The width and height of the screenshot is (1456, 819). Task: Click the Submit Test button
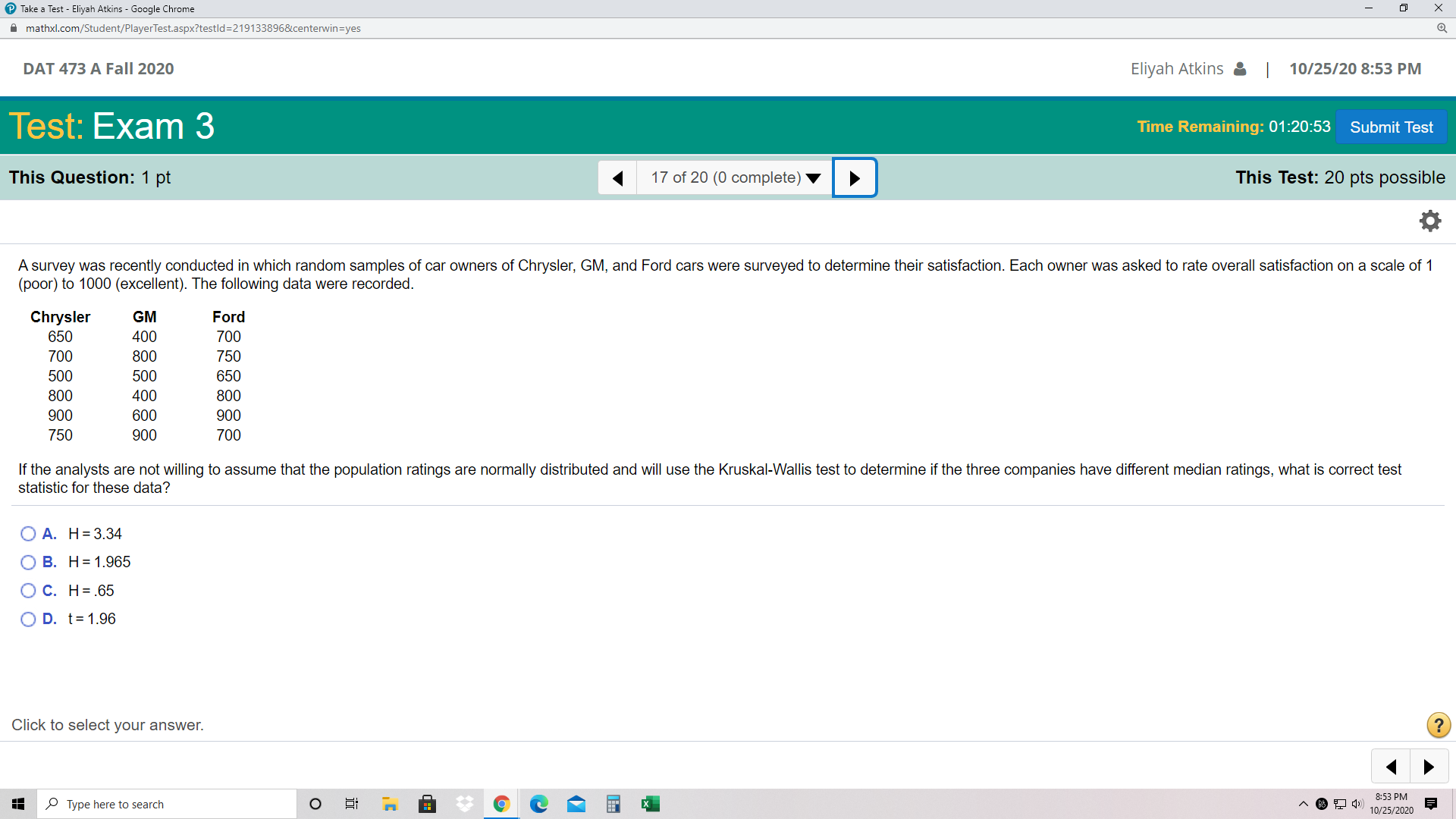click(x=1391, y=127)
